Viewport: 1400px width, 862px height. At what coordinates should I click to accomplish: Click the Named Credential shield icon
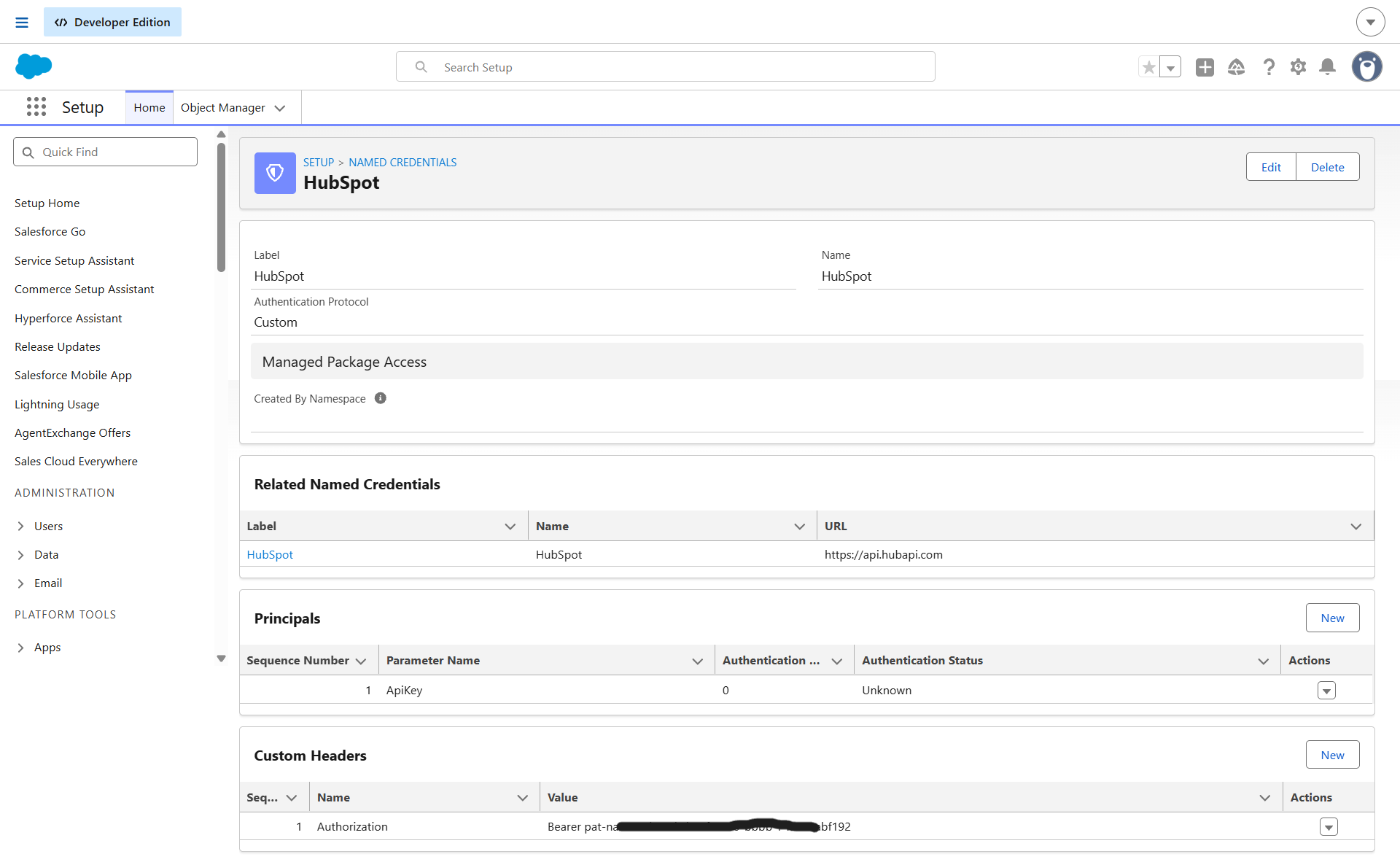pyautogui.click(x=275, y=173)
